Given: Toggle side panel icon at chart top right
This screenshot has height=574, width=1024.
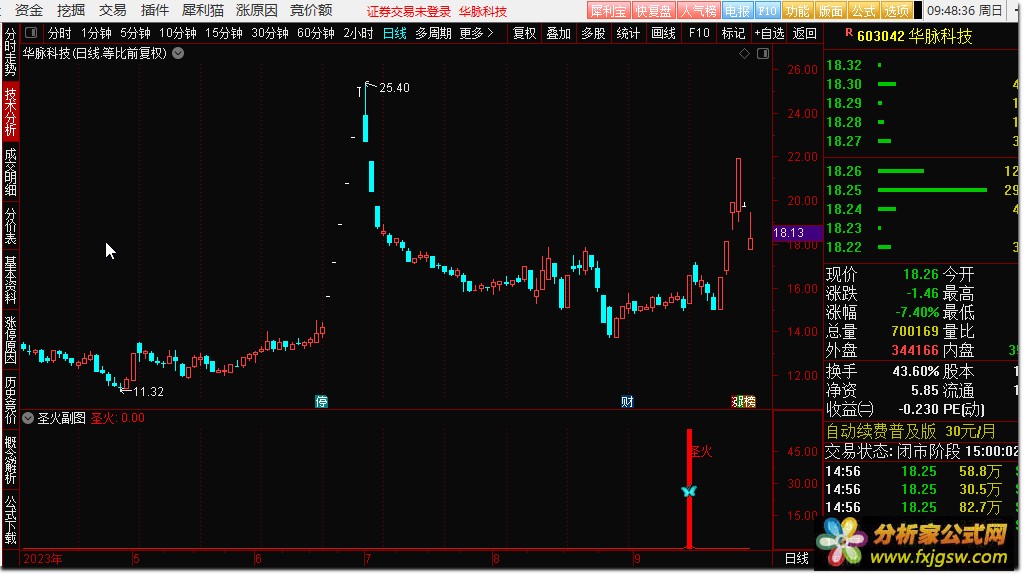Looking at the screenshot, I should pyautogui.click(x=763, y=54).
